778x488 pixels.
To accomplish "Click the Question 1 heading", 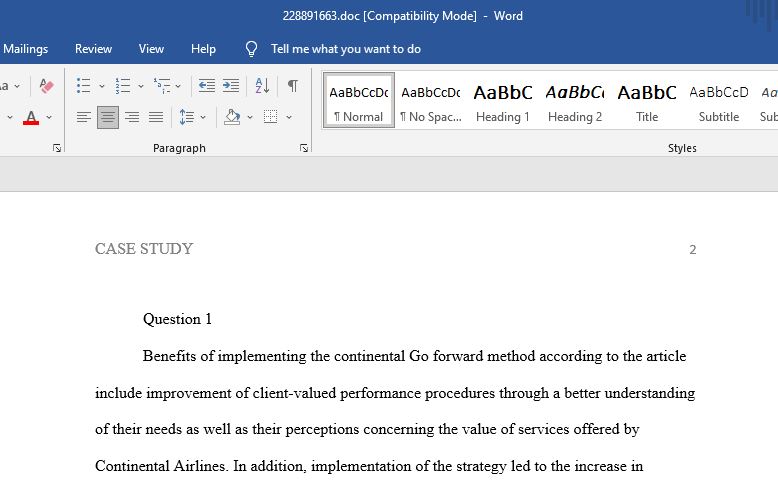I will point(177,319).
